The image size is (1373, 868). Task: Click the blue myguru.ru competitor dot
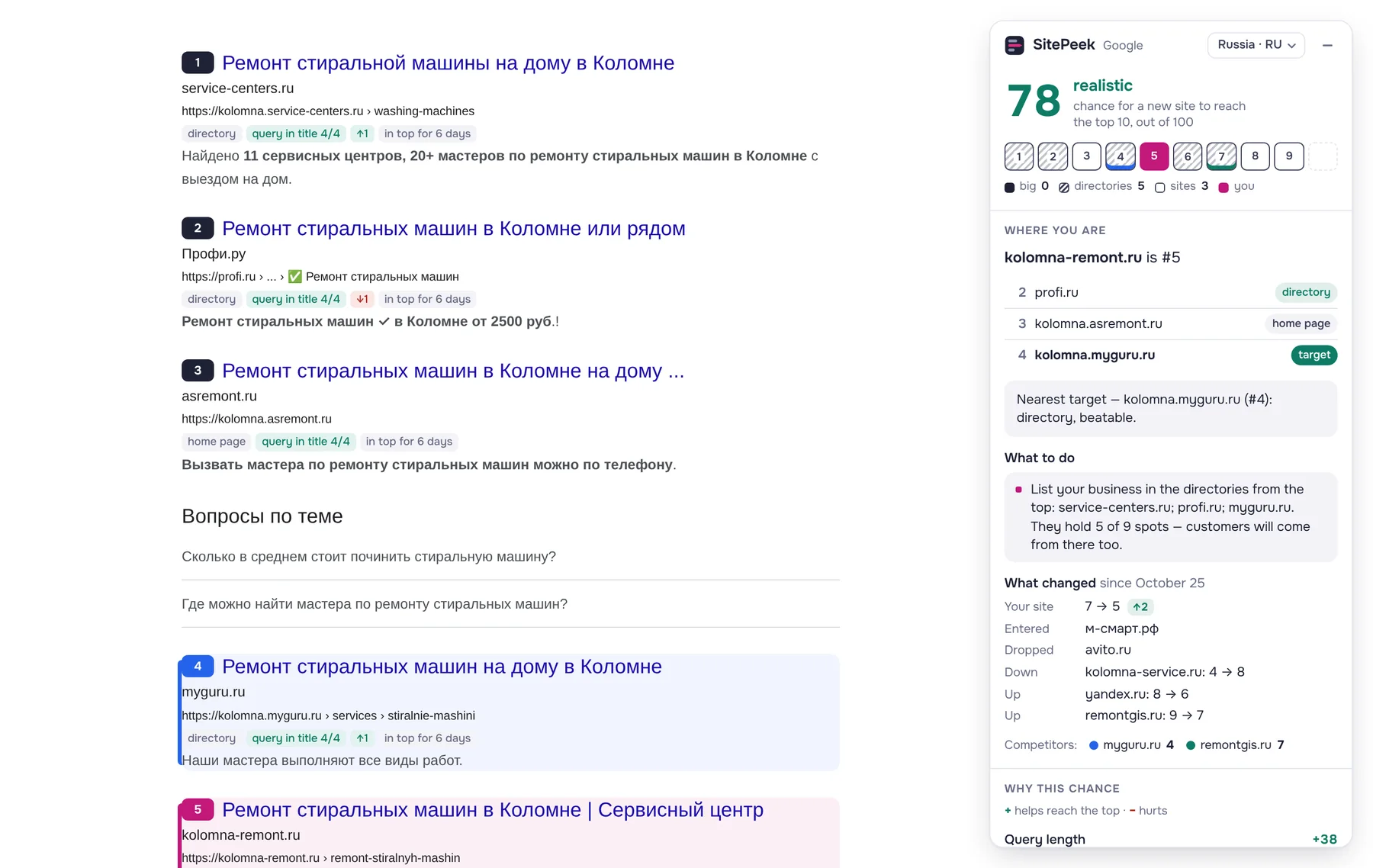1094,745
